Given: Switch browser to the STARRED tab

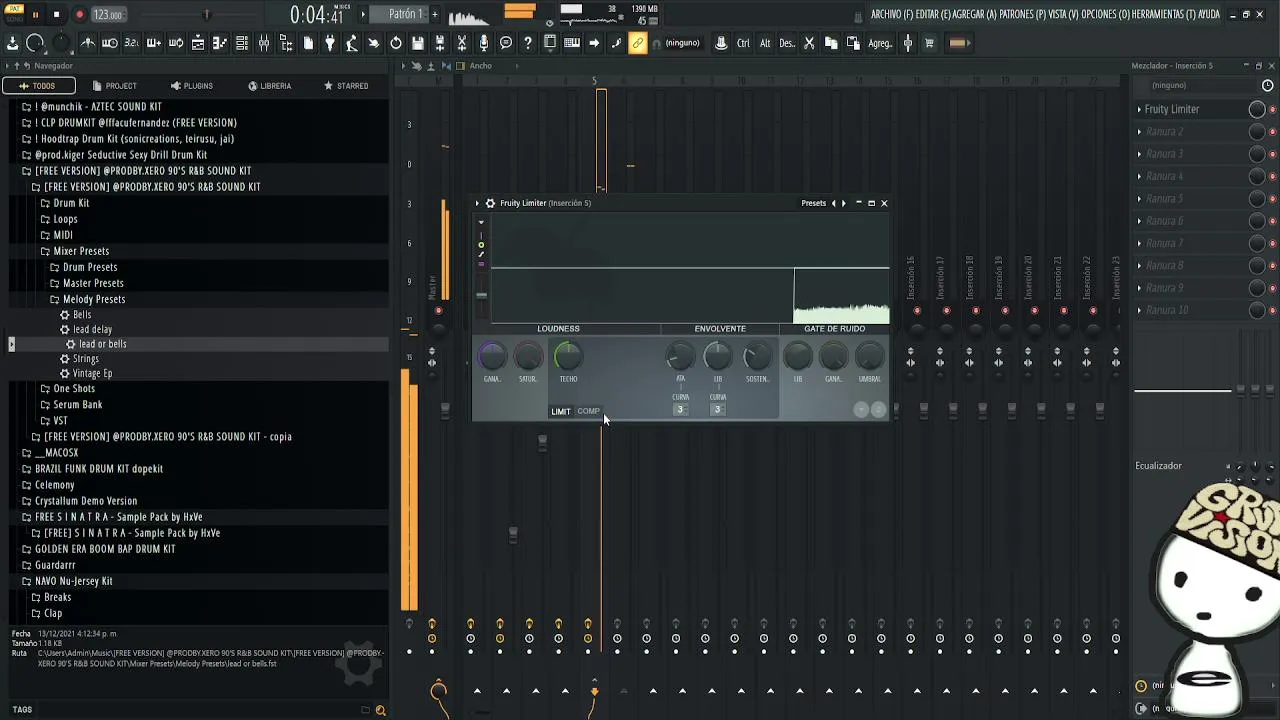Looking at the screenshot, I should pos(346,86).
